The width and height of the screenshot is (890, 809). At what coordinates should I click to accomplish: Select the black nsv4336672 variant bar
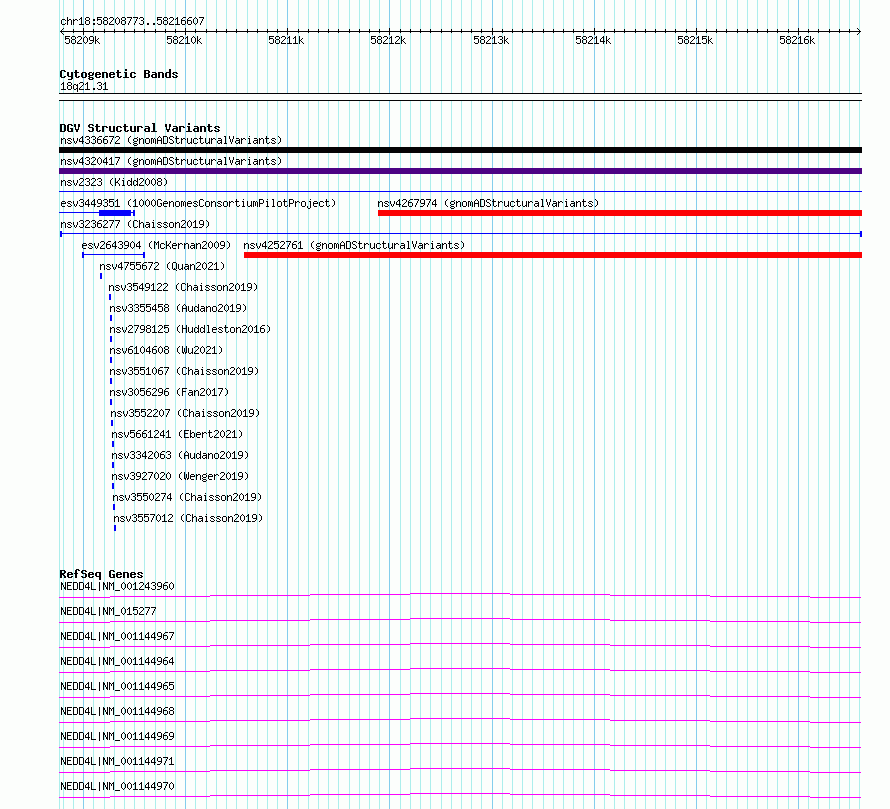coord(460,150)
